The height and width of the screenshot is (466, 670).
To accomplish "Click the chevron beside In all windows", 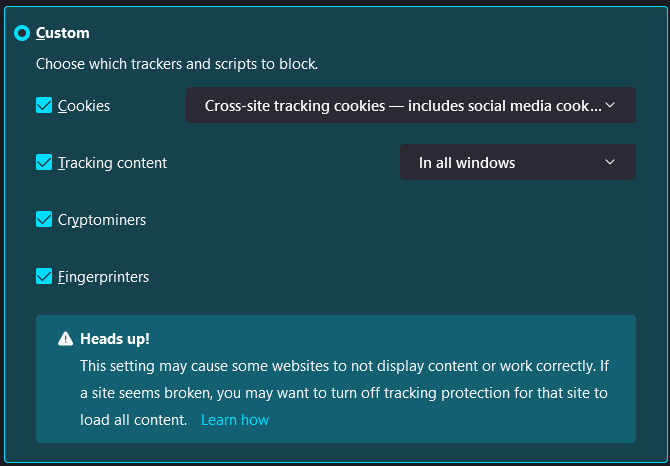I will pyautogui.click(x=611, y=162).
